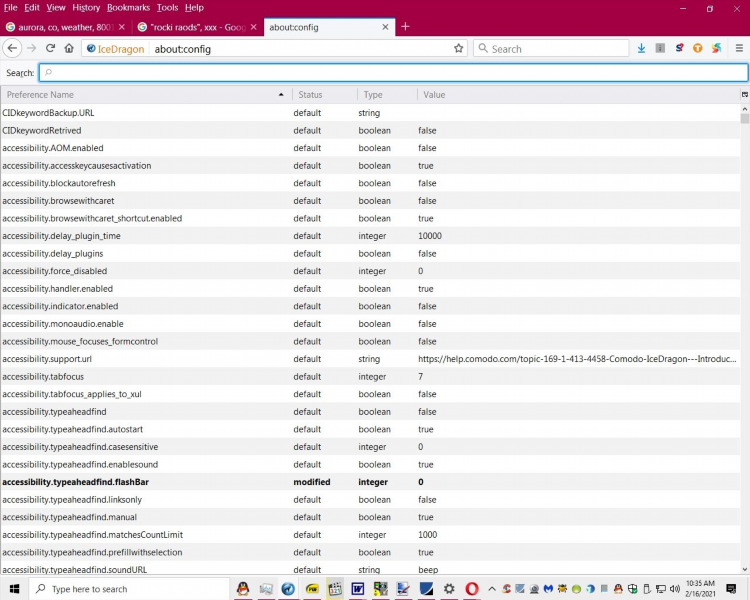
Task: Close the about:config tab
Action: pyautogui.click(x=385, y=27)
